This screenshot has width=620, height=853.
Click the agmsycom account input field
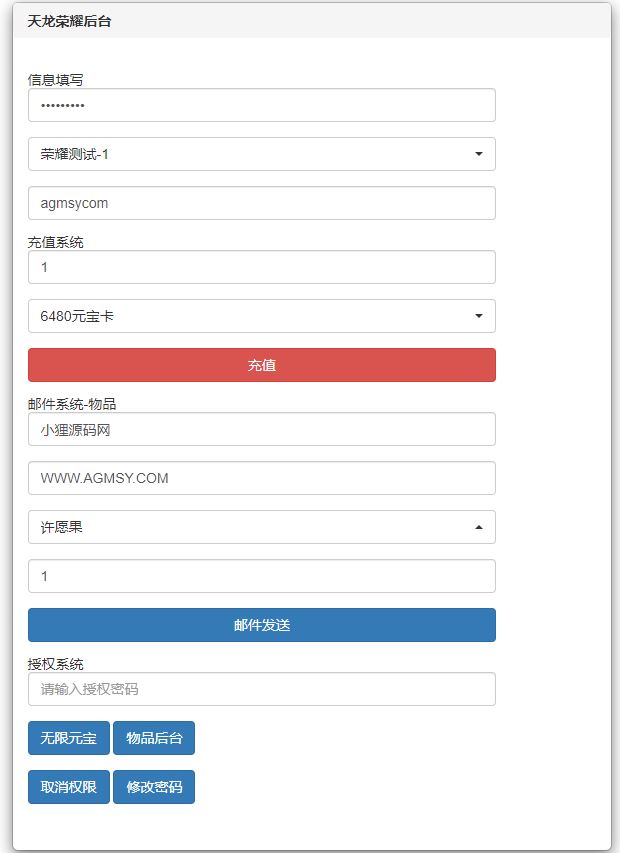coord(261,203)
